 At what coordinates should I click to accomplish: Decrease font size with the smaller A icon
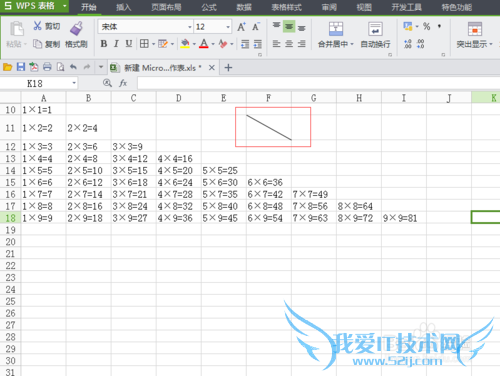point(256,27)
